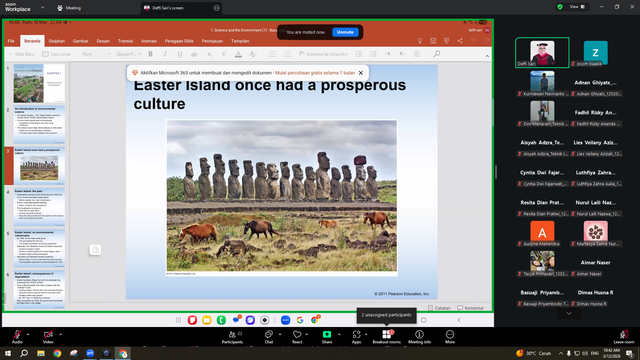Open the react options arrow next to React
Screen dimensions: 640x360
tap(307, 334)
